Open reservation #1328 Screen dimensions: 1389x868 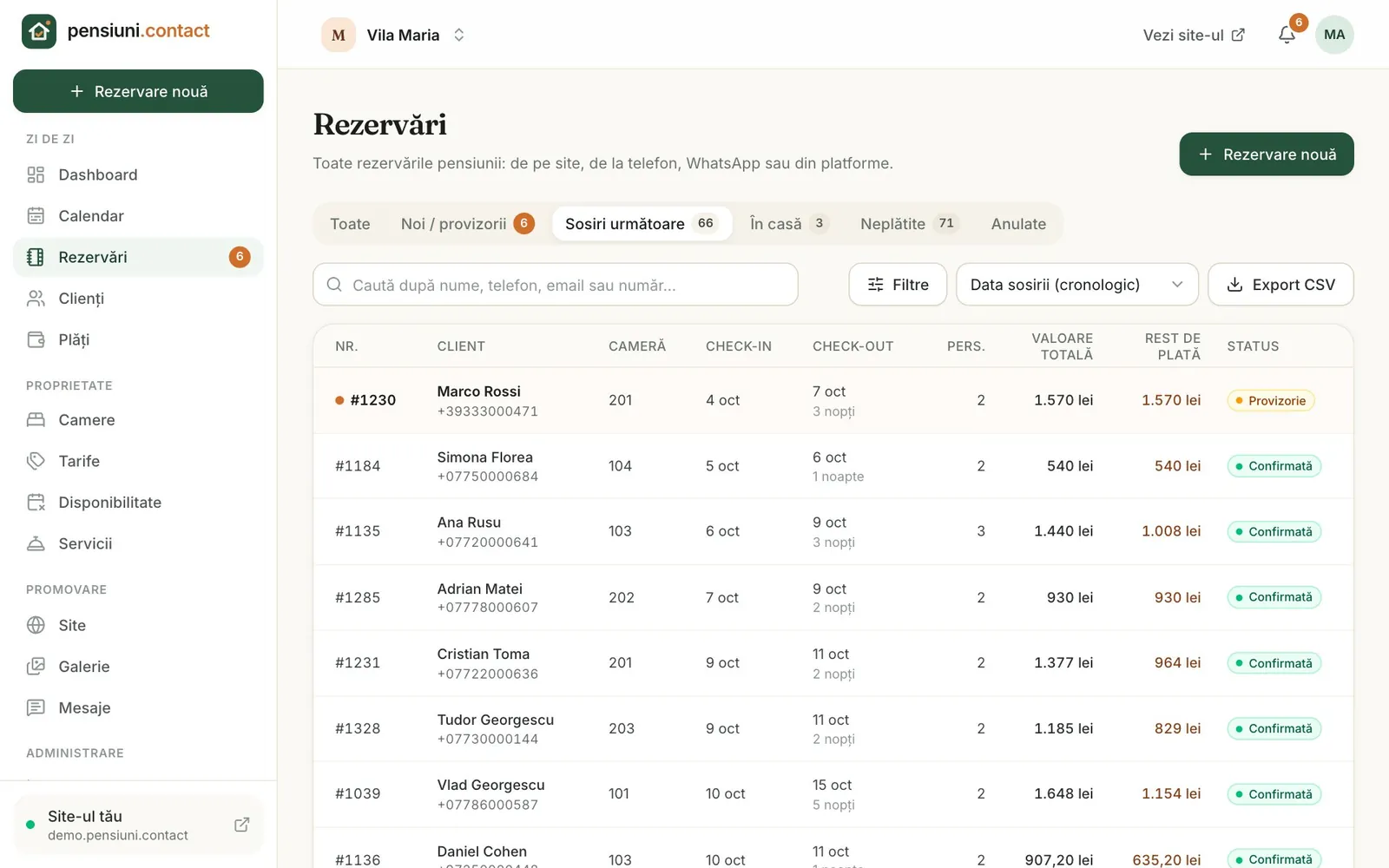click(x=833, y=728)
